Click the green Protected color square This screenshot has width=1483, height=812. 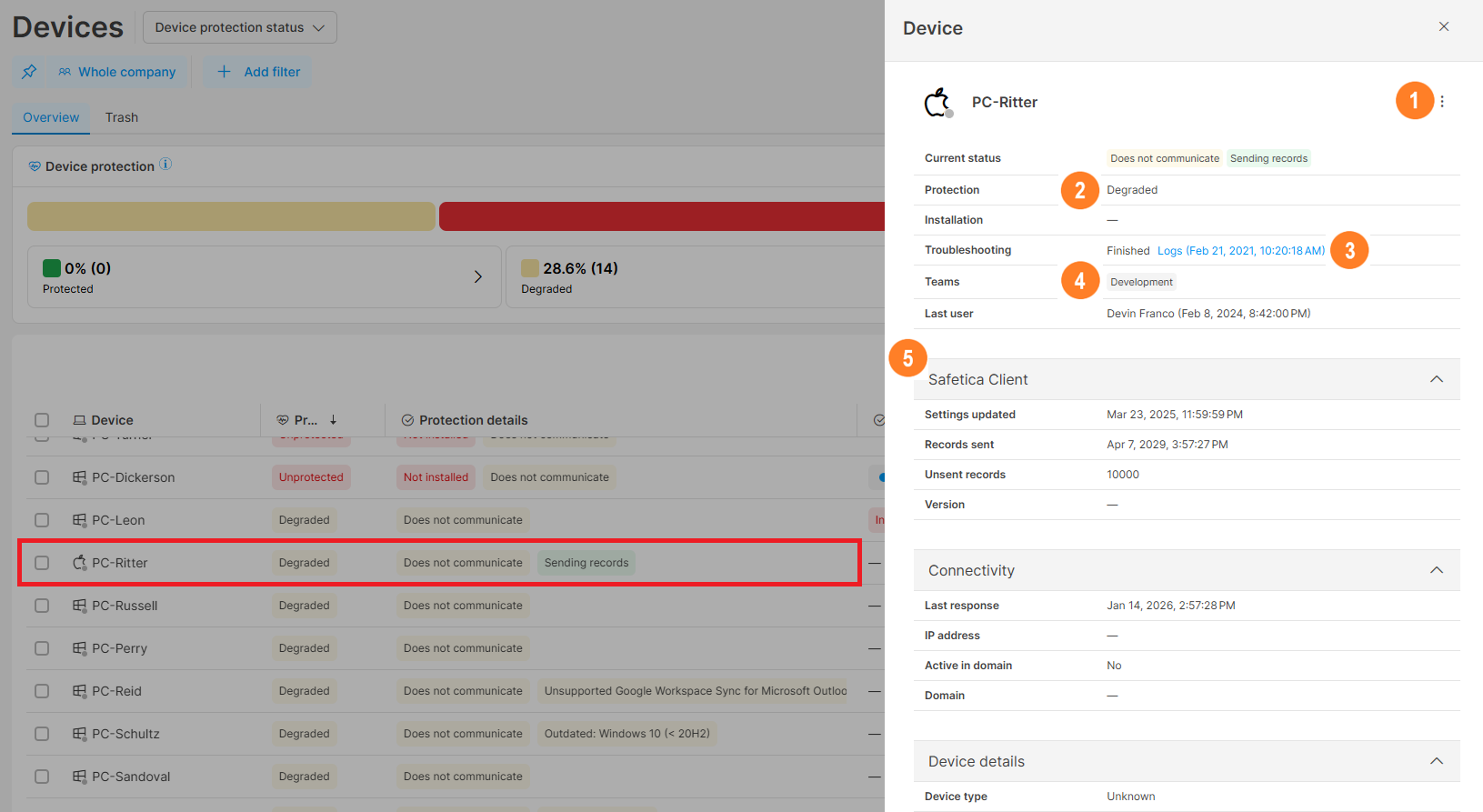point(52,268)
